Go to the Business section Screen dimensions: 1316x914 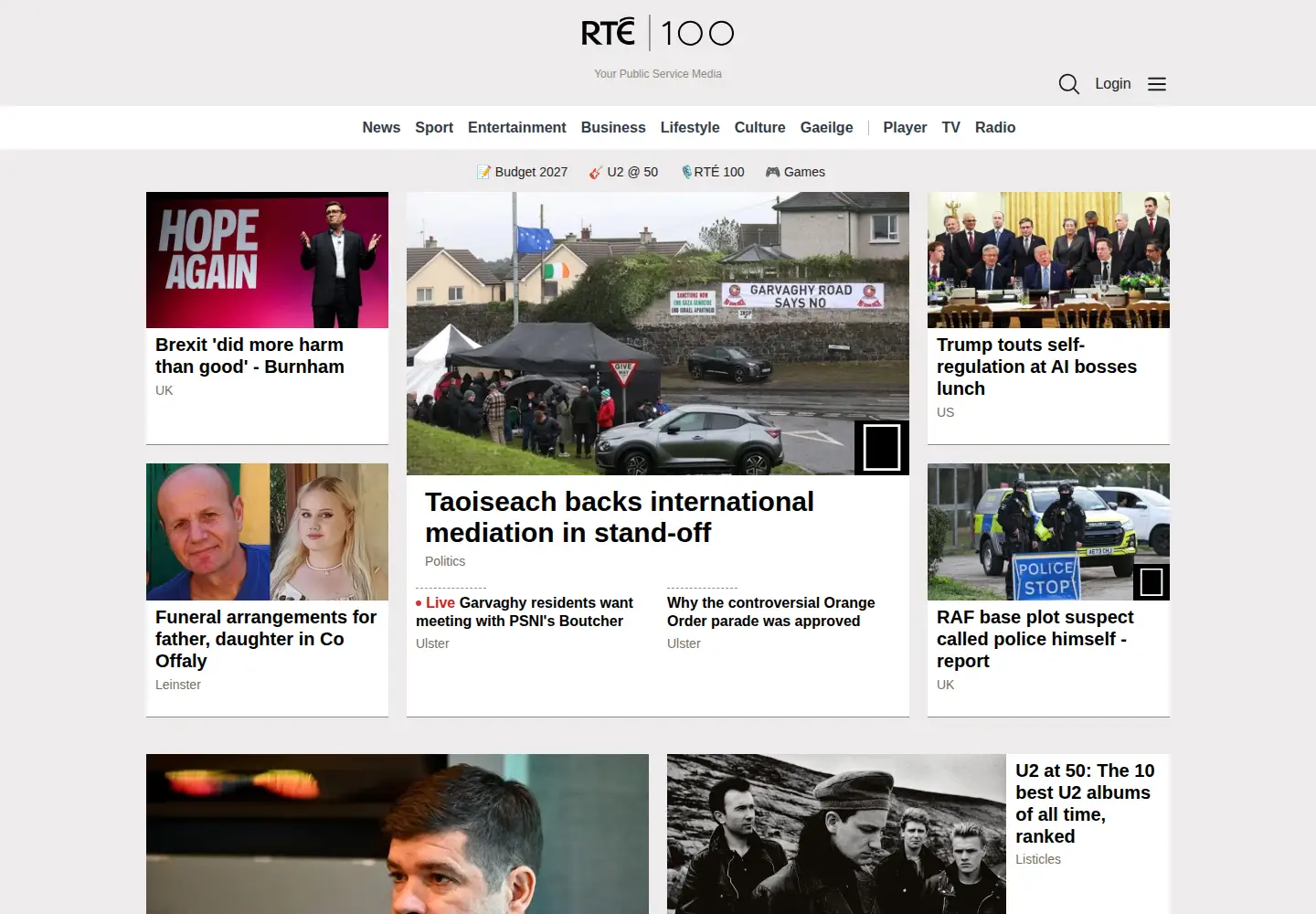click(613, 127)
